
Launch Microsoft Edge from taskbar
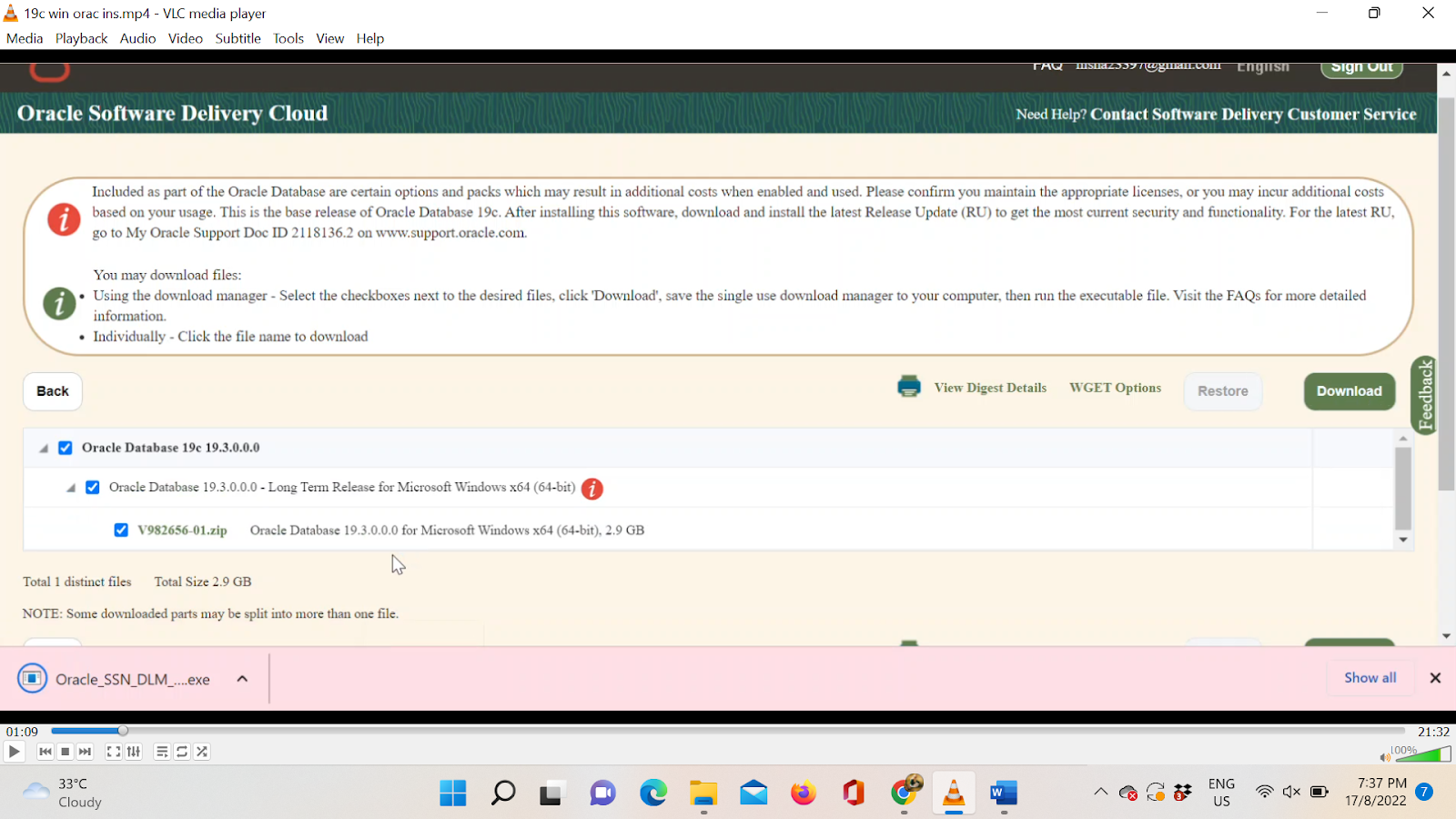coord(653,794)
